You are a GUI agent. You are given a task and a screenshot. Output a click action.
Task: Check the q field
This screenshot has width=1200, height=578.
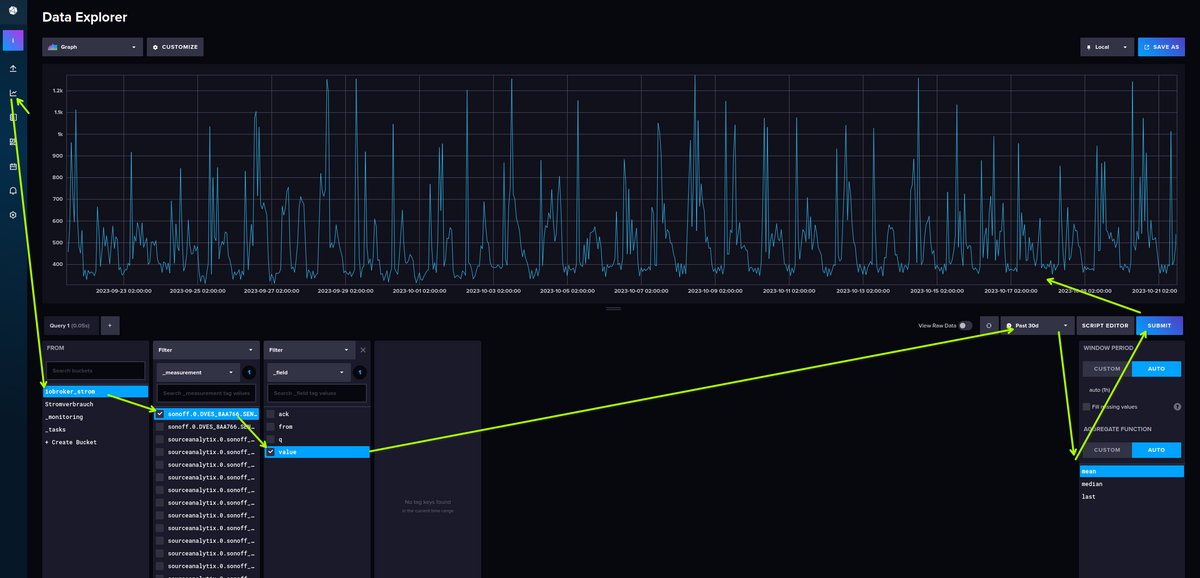[x=271, y=439]
